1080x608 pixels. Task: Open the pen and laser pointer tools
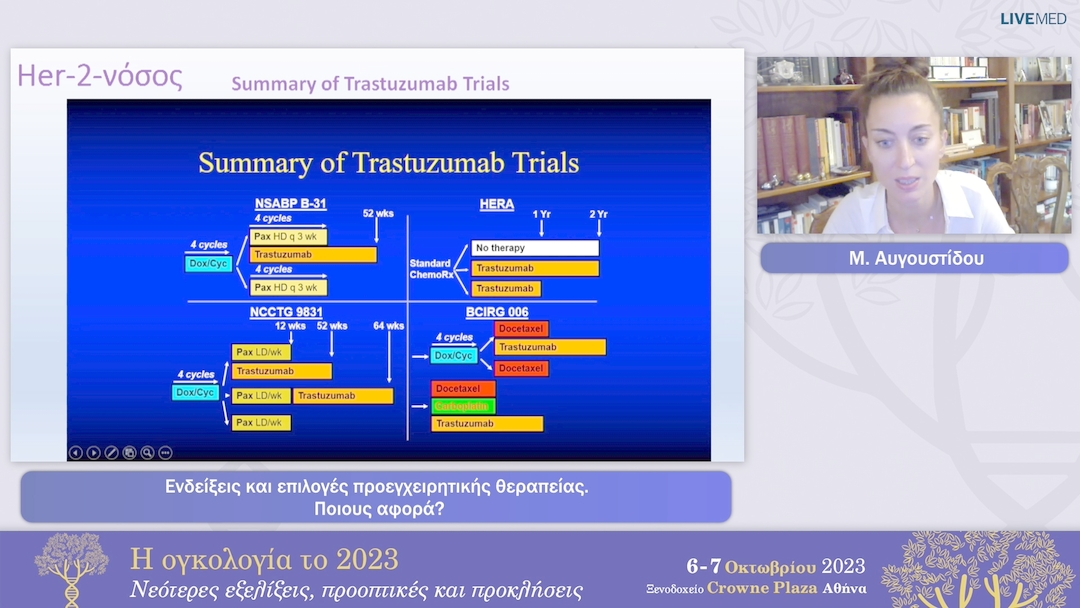111,452
